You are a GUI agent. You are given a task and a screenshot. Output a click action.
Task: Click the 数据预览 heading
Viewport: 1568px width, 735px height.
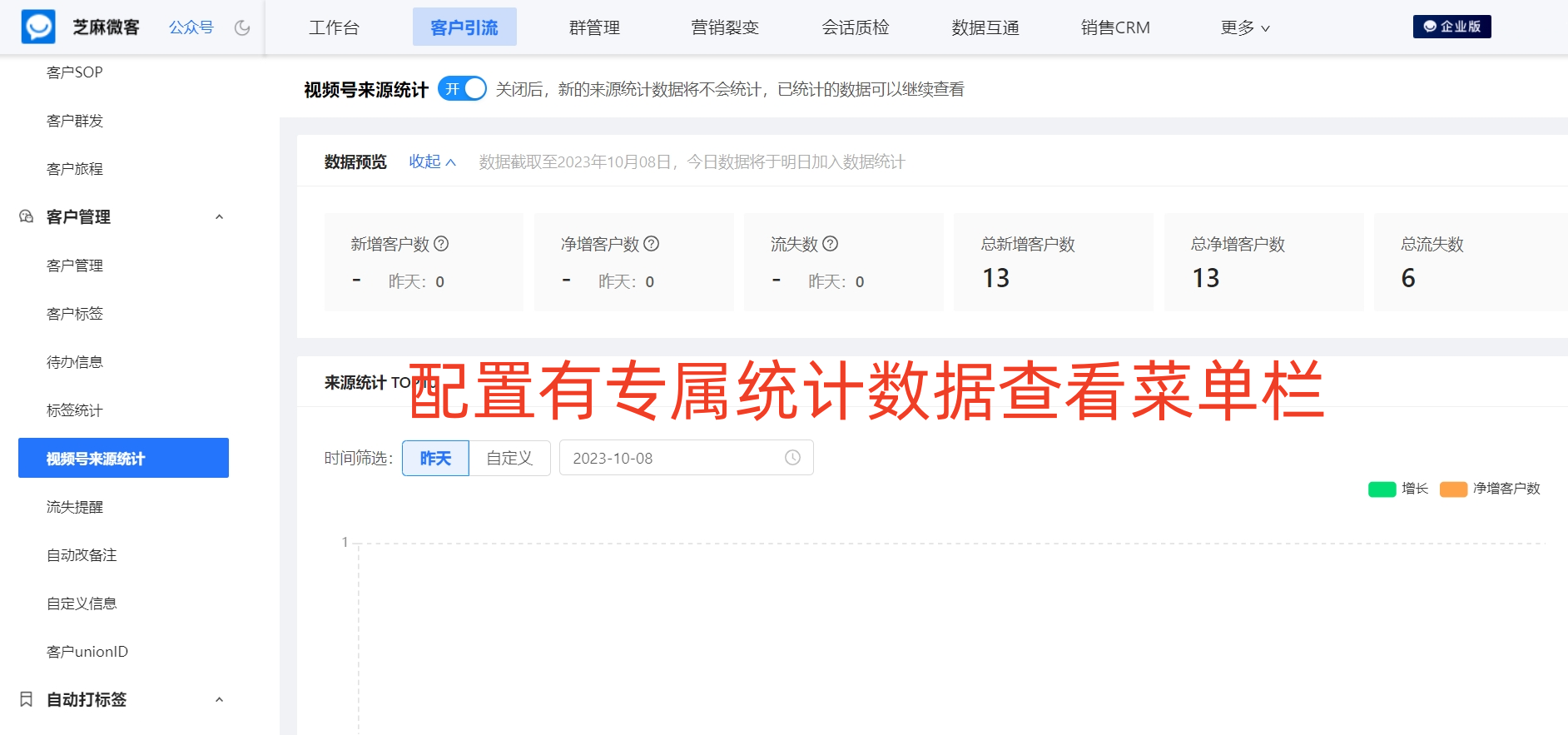tap(355, 161)
